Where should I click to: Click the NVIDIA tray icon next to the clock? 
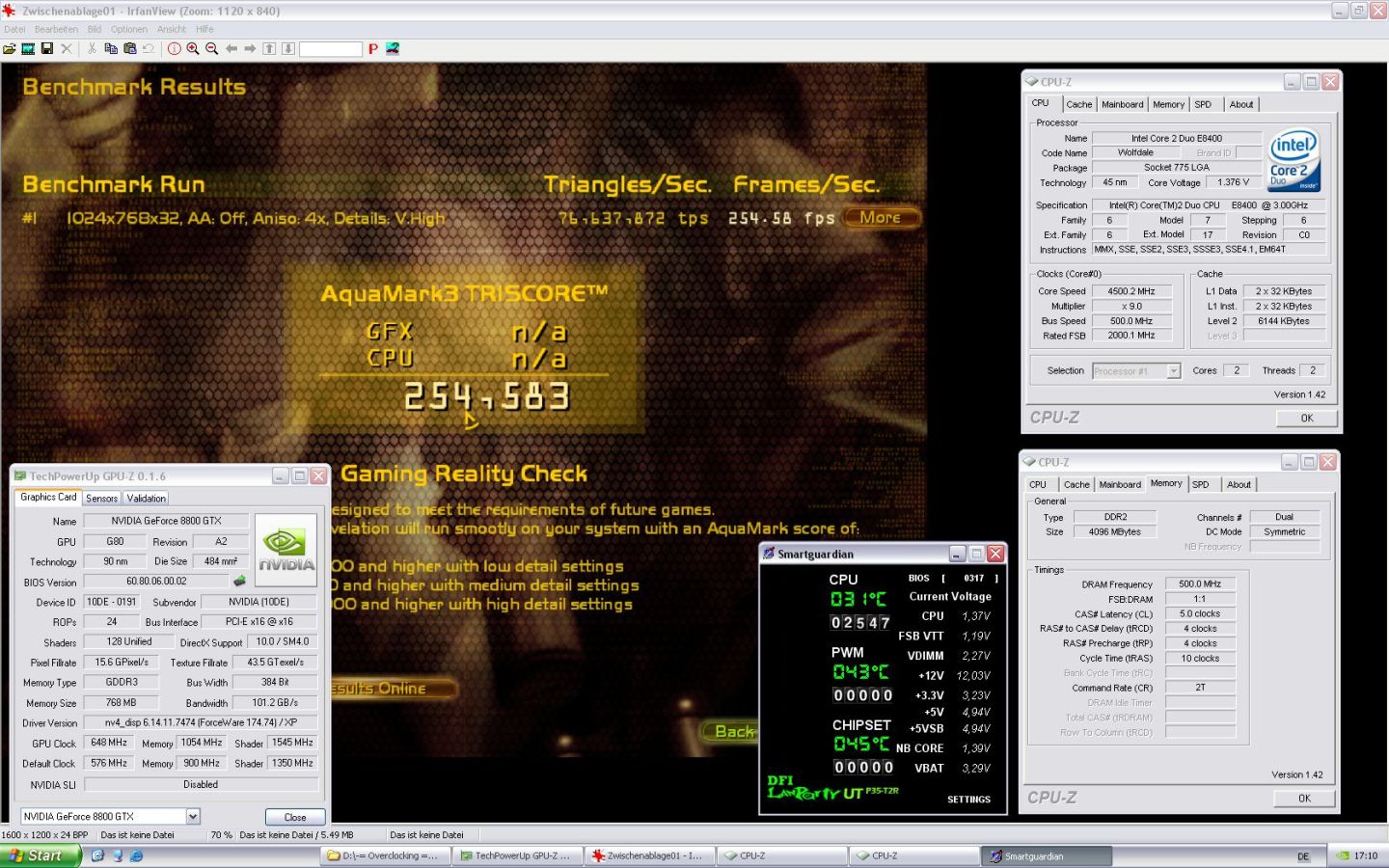pos(1343,855)
